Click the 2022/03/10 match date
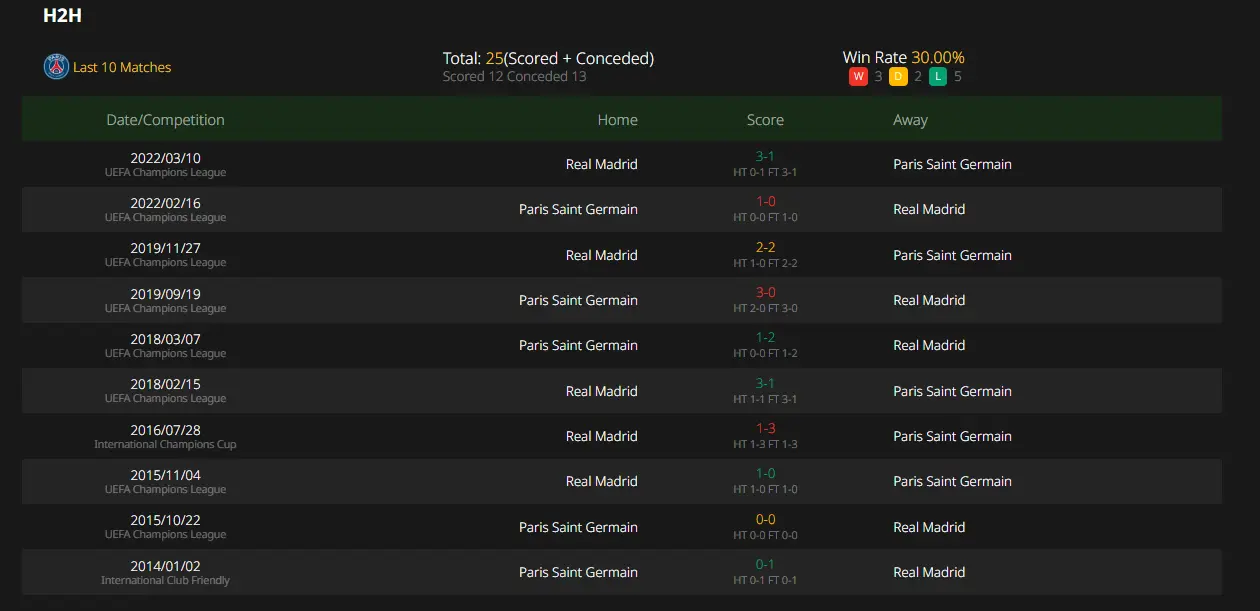 165,158
